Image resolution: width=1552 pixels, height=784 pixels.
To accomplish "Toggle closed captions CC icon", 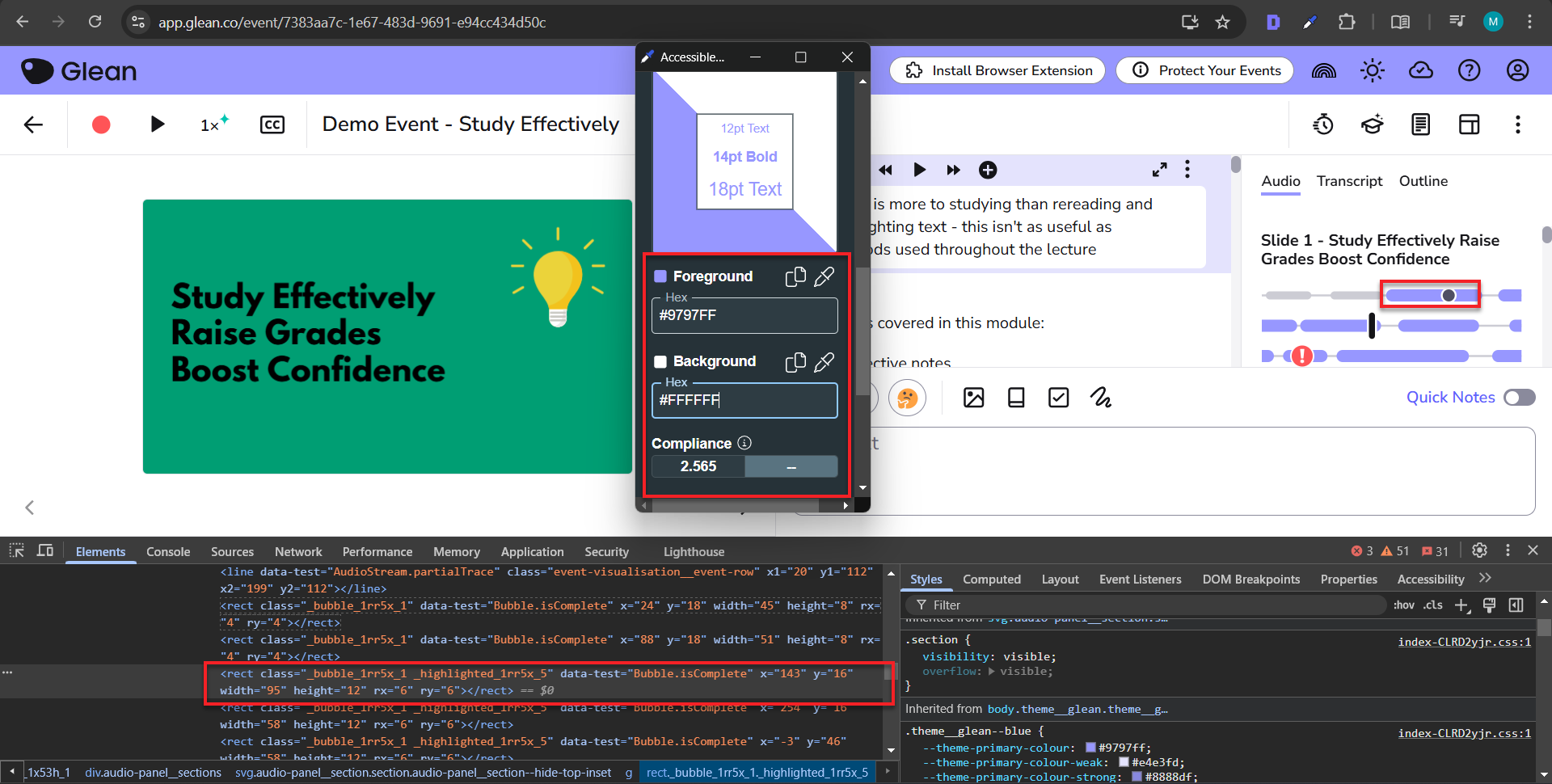I will click(x=272, y=124).
